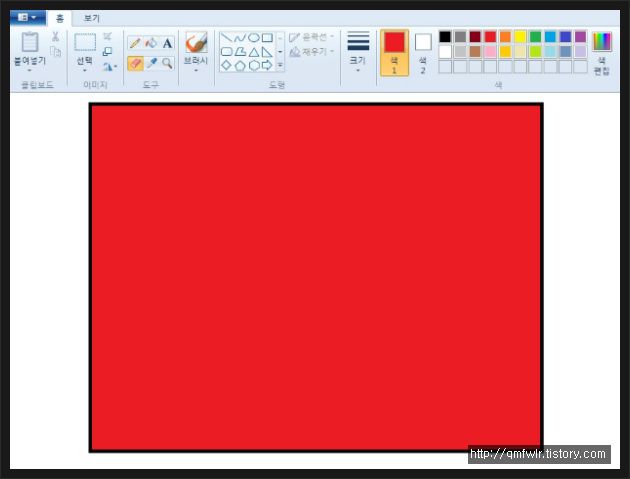Select the Text tool
The height and width of the screenshot is (479, 630).
(x=168, y=43)
